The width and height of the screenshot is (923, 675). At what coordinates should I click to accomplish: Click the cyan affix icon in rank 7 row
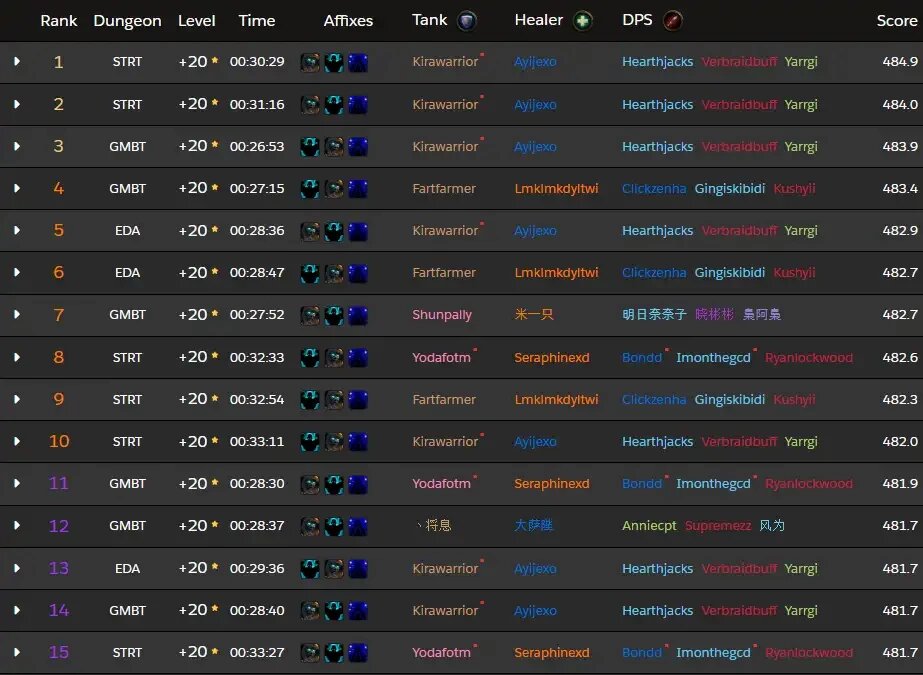coord(334,315)
